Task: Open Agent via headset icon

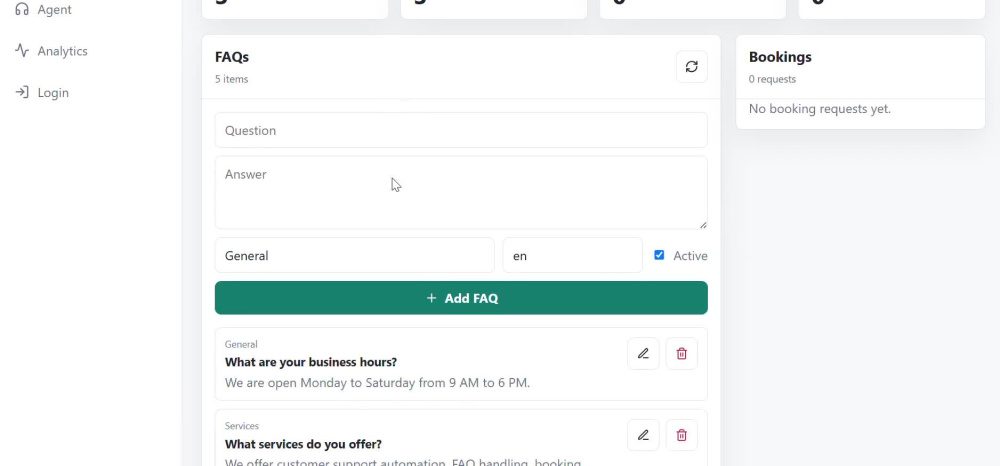Action: point(22,10)
